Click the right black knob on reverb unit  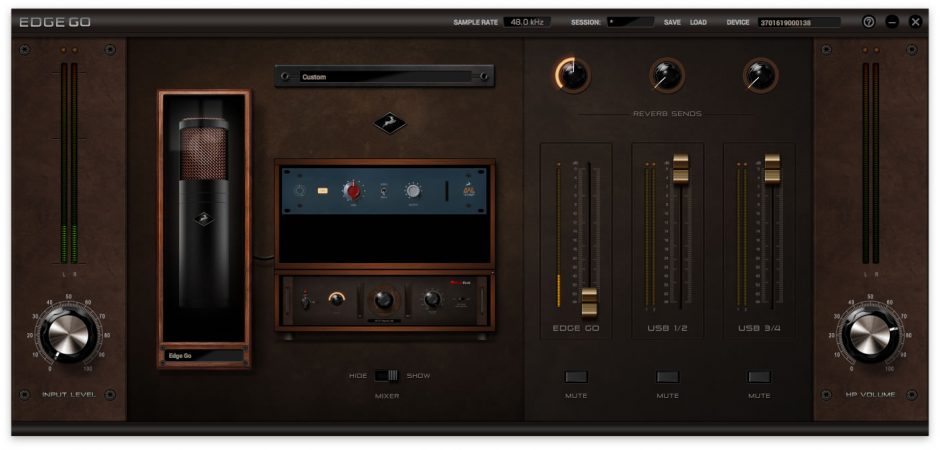click(432, 299)
